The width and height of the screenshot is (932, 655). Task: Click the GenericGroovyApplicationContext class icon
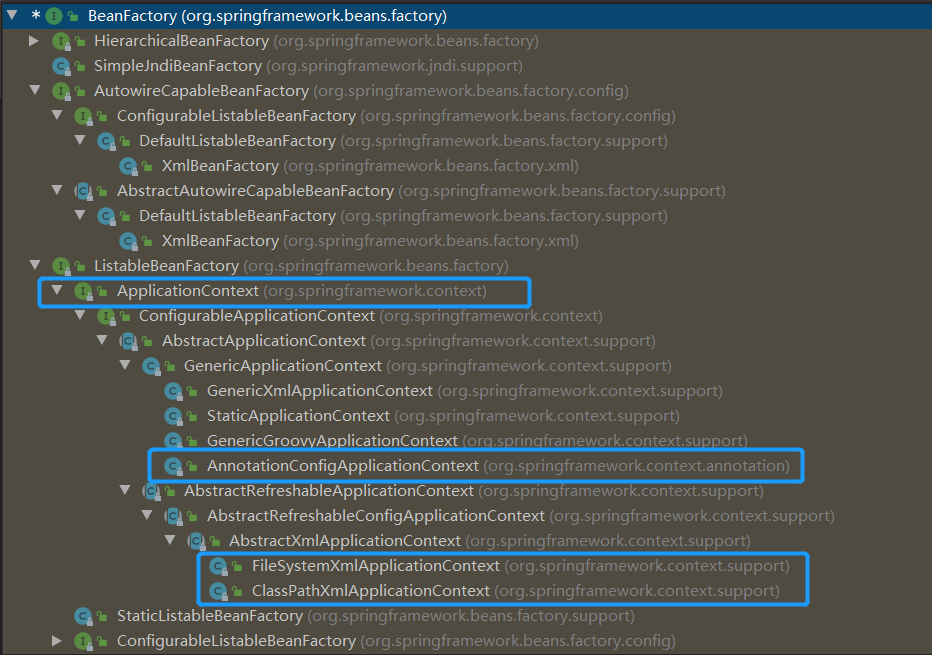click(x=173, y=441)
